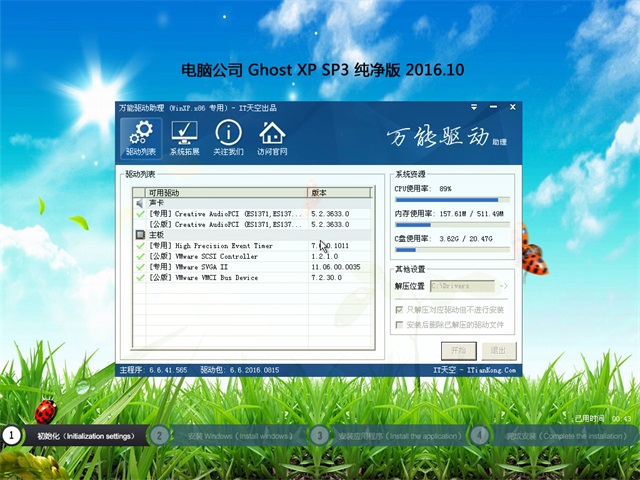Toggle check for VMware SCSI Controller
This screenshot has height=480, width=640.
coord(140,256)
